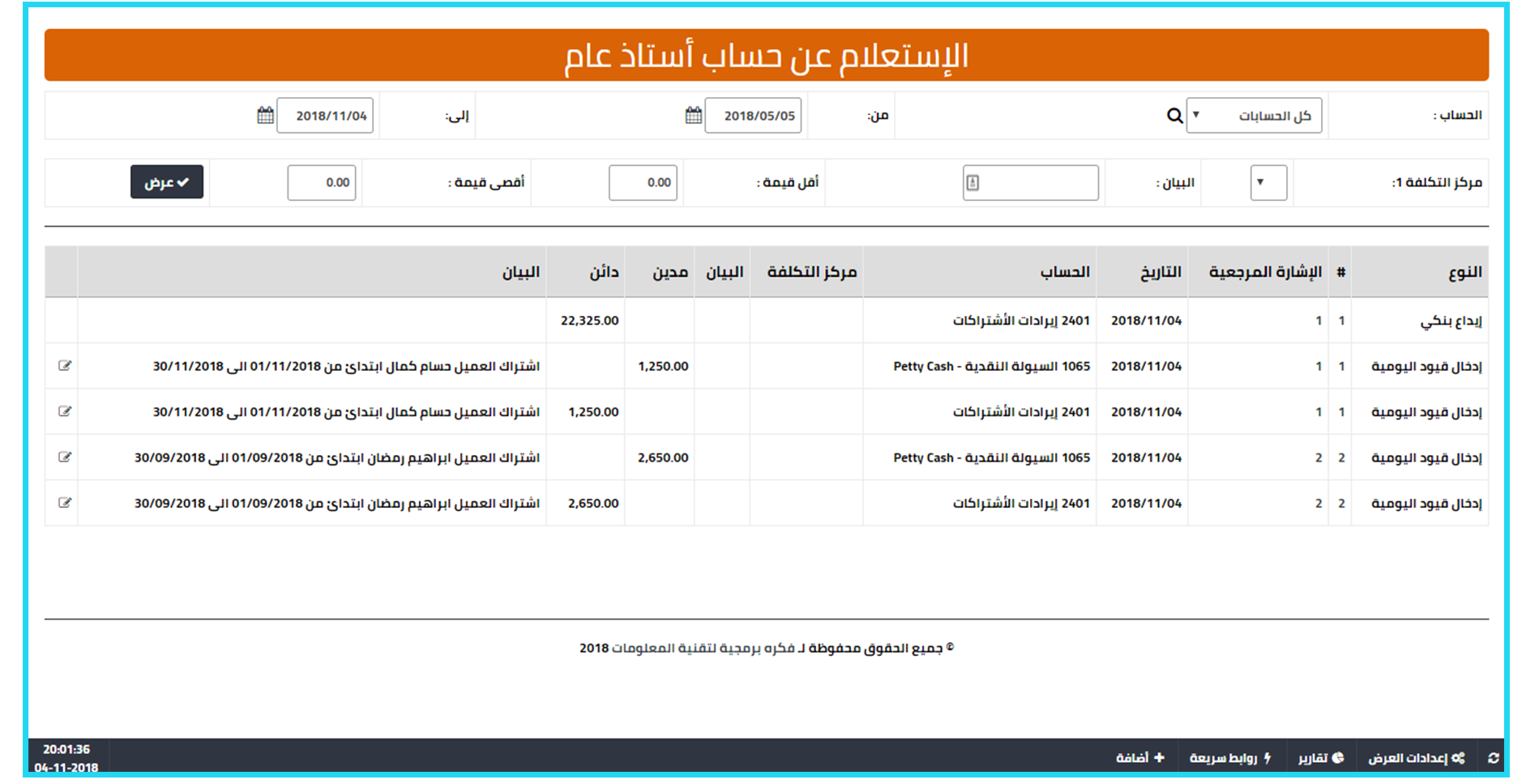Click the start date field 2018/05/05
The width and height of the screenshot is (1539, 784).
pyautogui.click(x=753, y=116)
